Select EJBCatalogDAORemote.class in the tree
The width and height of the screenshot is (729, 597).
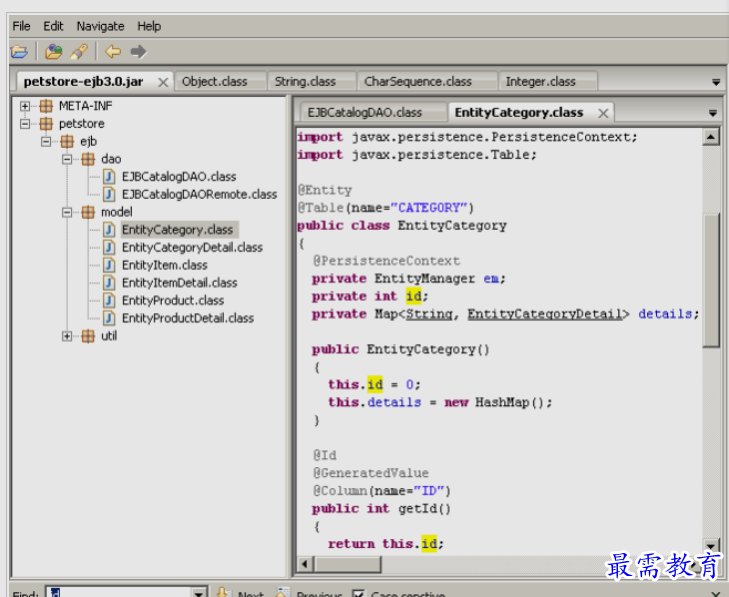click(x=199, y=194)
